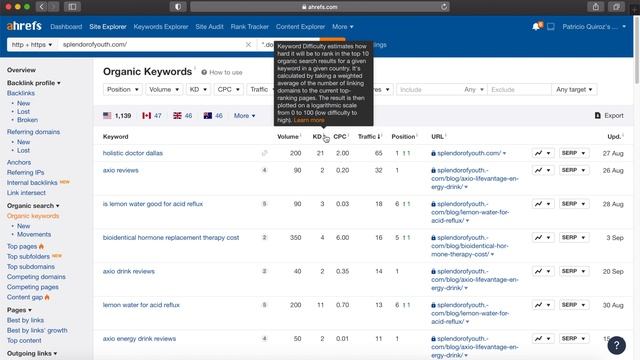Open keyword bioidentical hormone replacement therapy cost
Viewport: 640px width, 360px height.
pos(171,238)
